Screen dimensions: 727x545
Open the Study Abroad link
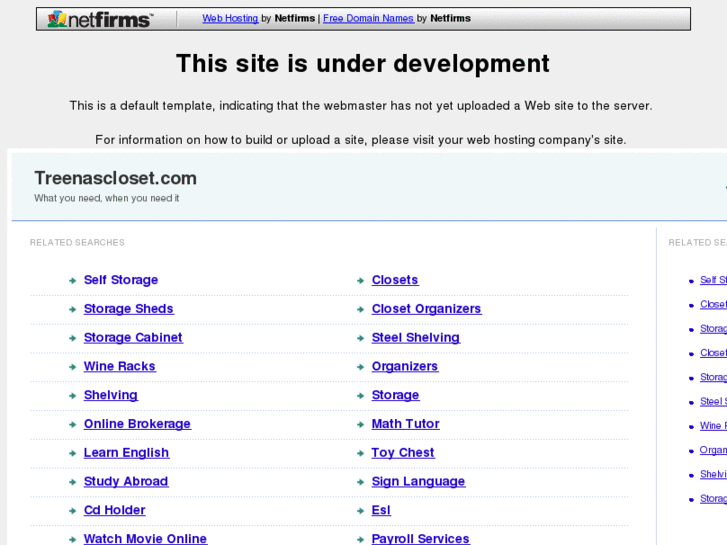(x=126, y=481)
